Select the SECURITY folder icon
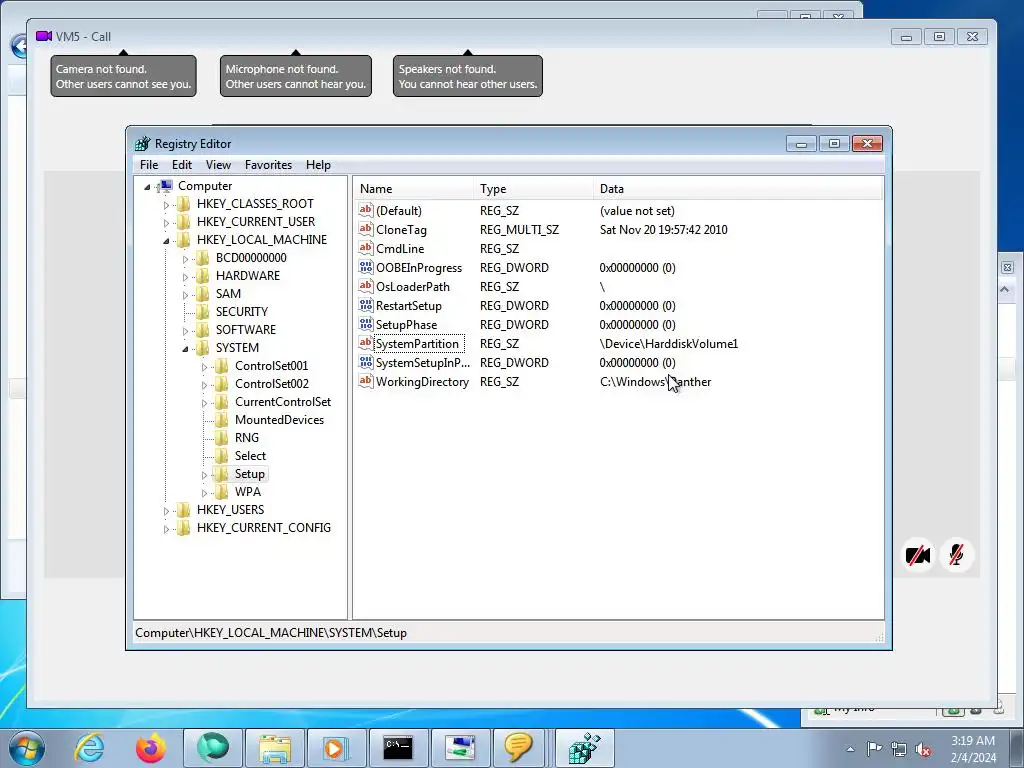The width and height of the screenshot is (1024, 768). click(203, 312)
